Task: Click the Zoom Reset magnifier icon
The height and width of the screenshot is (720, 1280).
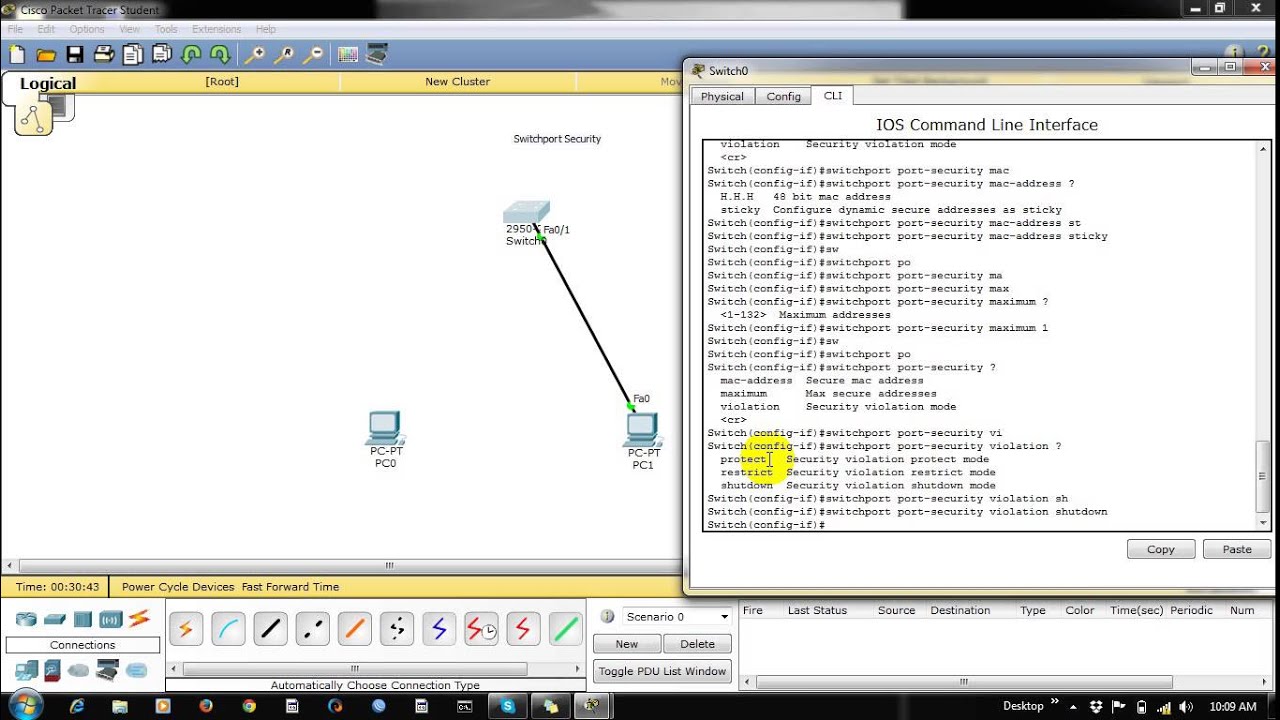Action: coord(284,54)
